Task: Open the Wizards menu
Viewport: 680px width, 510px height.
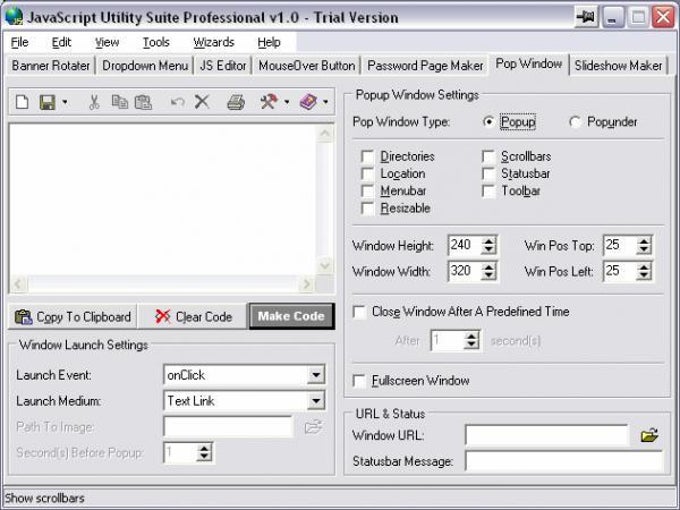Action: point(213,42)
